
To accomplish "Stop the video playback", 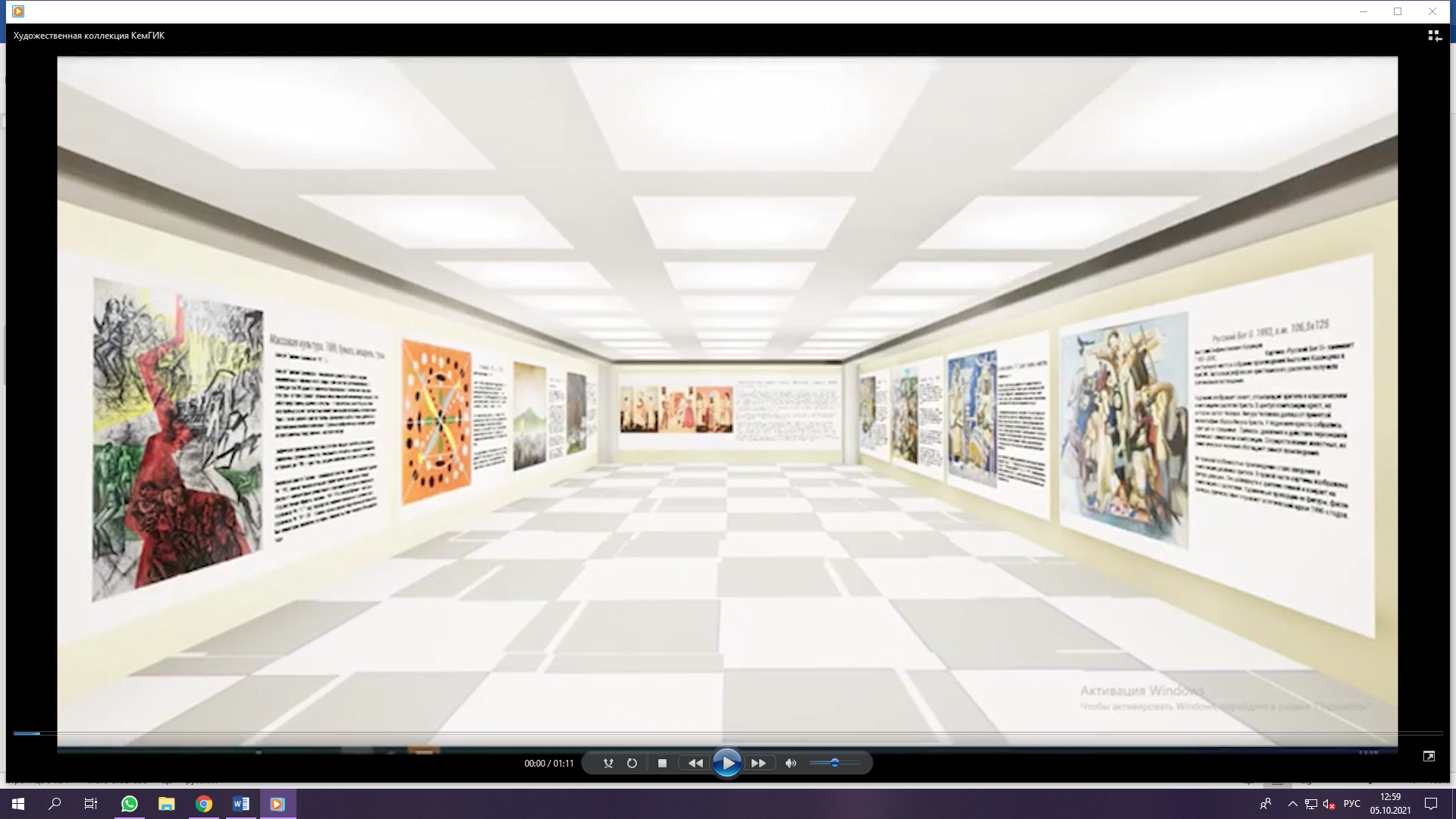I will click(662, 764).
